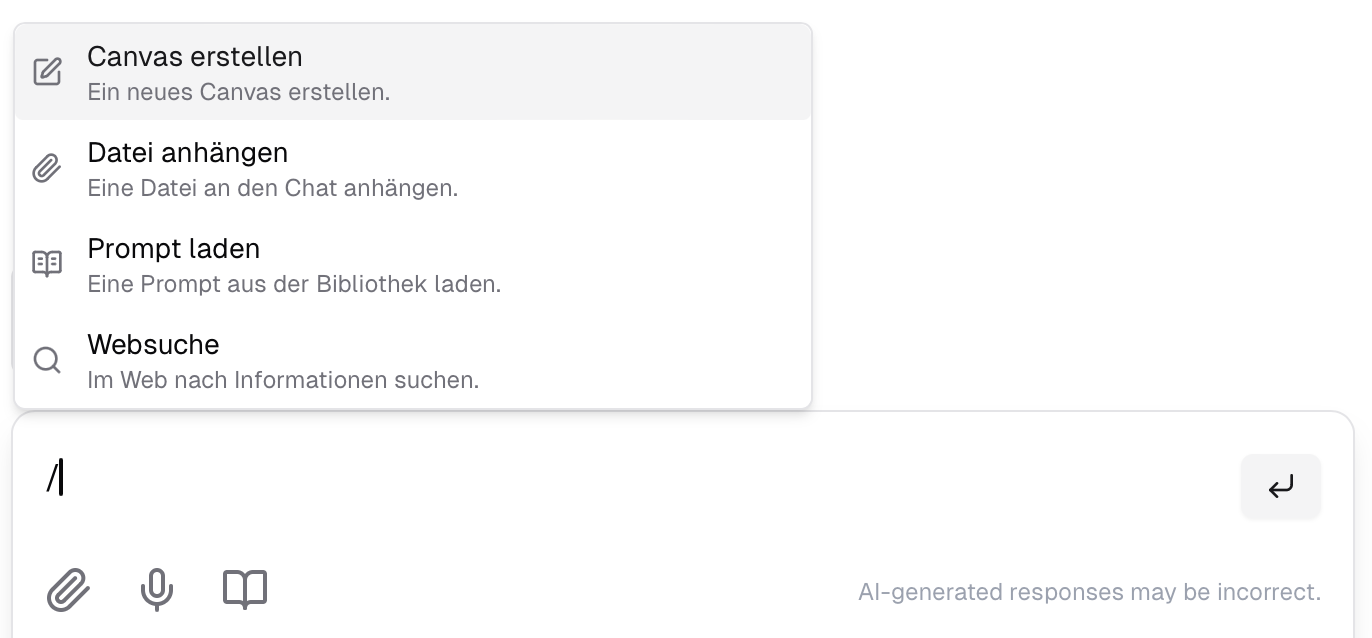The width and height of the screenshot is (1372, 638).
Task: Start a Websuche from the command menu
Action: [154, 345]
